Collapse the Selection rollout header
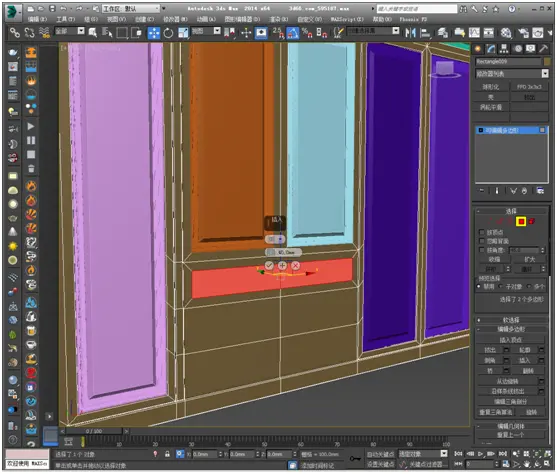The width and height of the screenshot is (557, 474). coord(511,211)
